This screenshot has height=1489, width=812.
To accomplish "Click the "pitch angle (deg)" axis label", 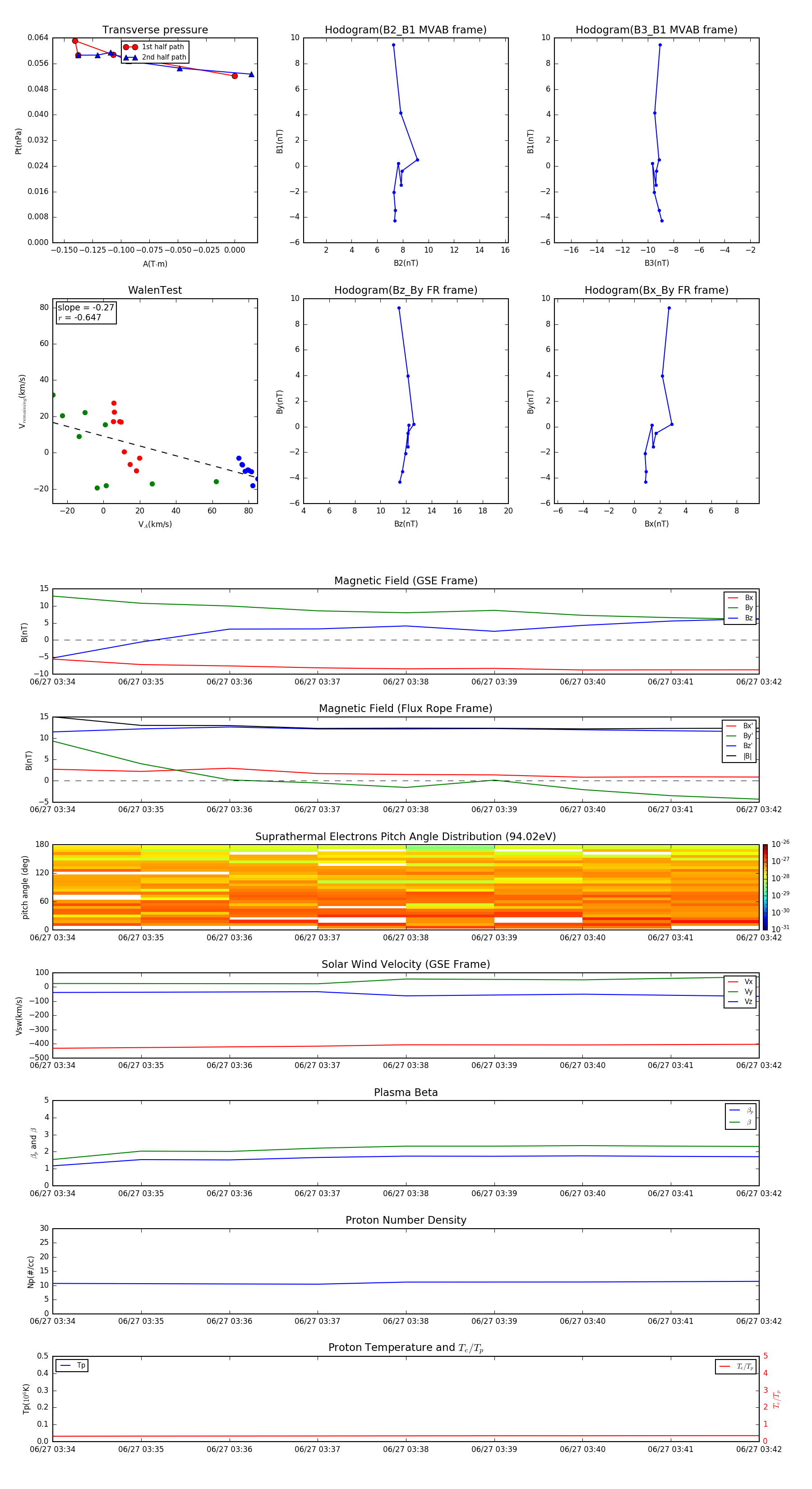I will click(x=25, y=887).
